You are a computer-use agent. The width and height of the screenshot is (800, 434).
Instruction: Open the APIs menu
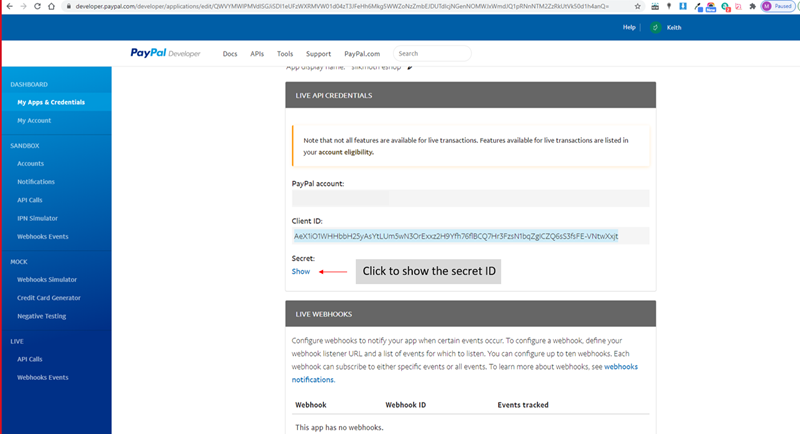click(x=257, y=53)
